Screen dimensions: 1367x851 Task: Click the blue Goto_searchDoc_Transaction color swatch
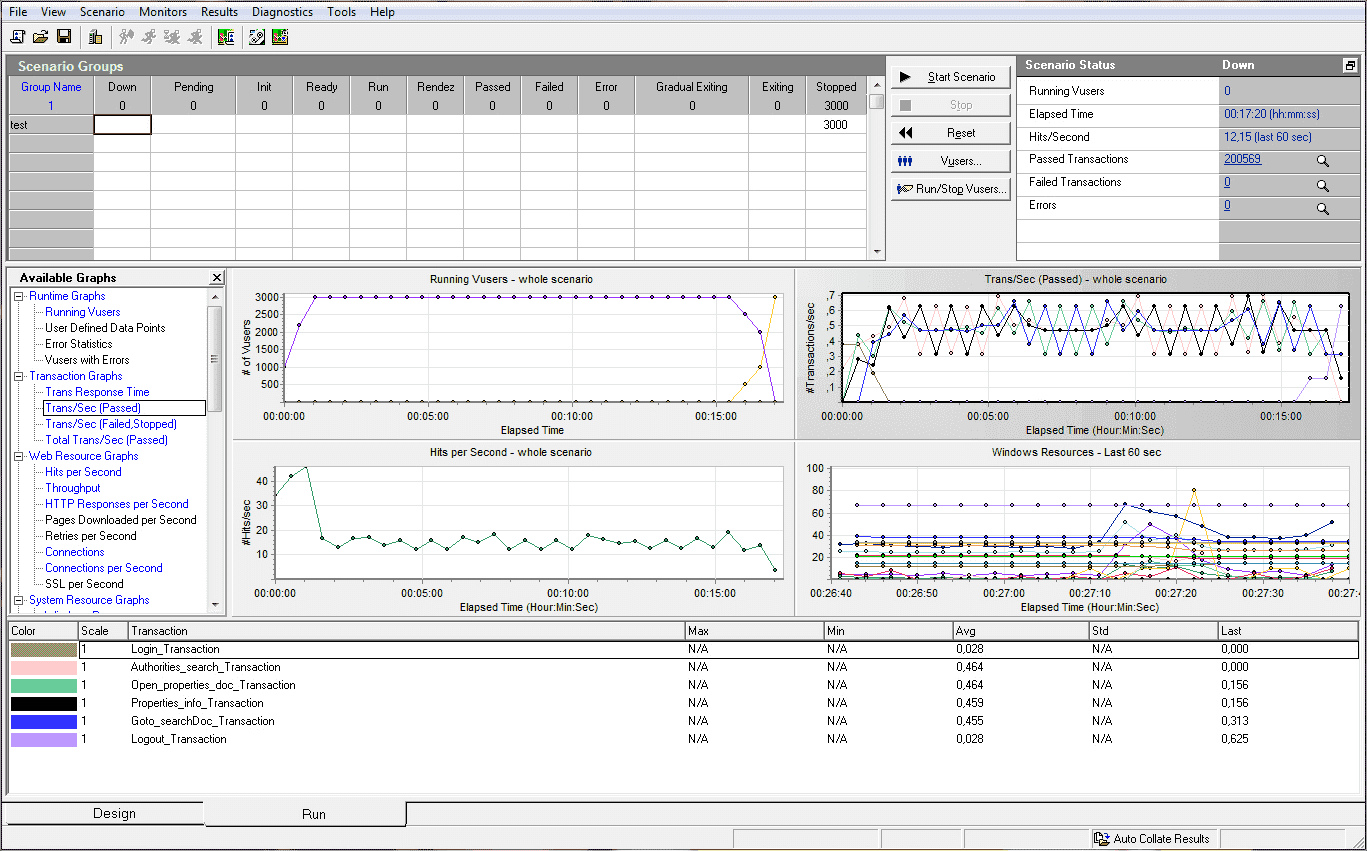pos(43,722)
